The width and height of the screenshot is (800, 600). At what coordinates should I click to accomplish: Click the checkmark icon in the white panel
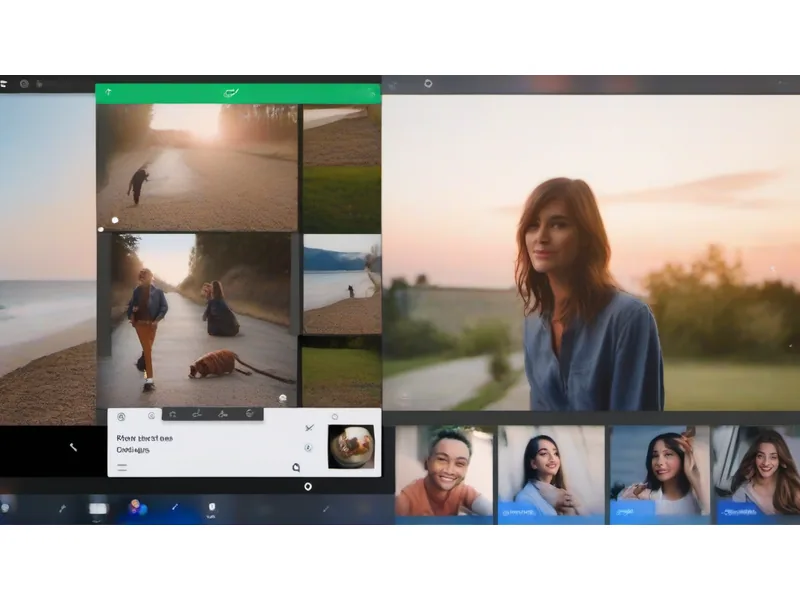point(308,428)
